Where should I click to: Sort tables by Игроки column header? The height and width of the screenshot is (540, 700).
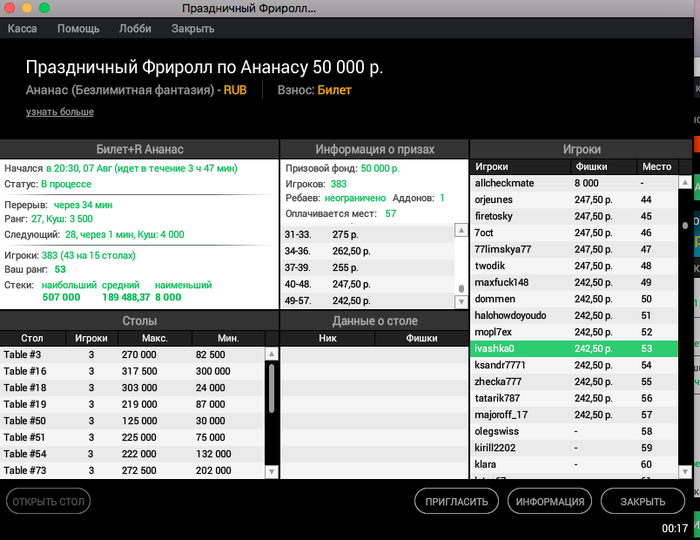92,338
